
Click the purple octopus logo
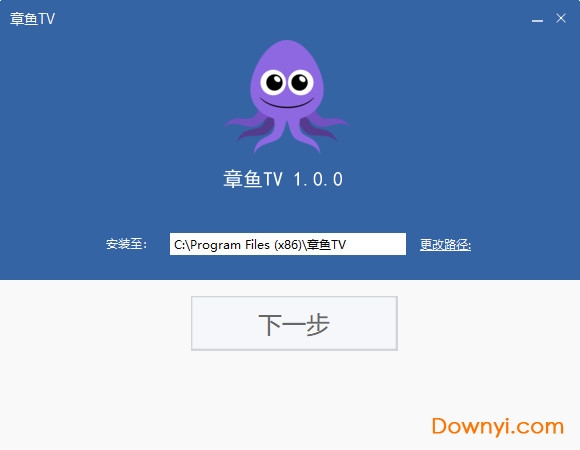[287, 97]
